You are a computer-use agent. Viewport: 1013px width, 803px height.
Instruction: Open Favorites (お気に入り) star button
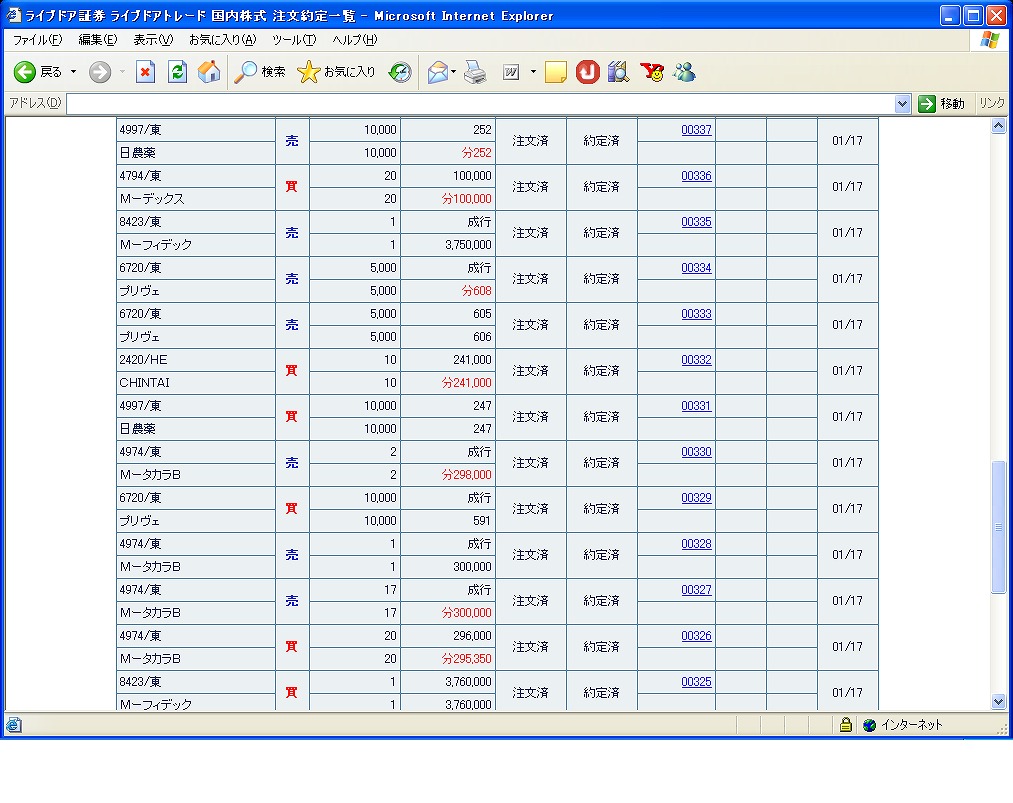click(x=336, y=72)
